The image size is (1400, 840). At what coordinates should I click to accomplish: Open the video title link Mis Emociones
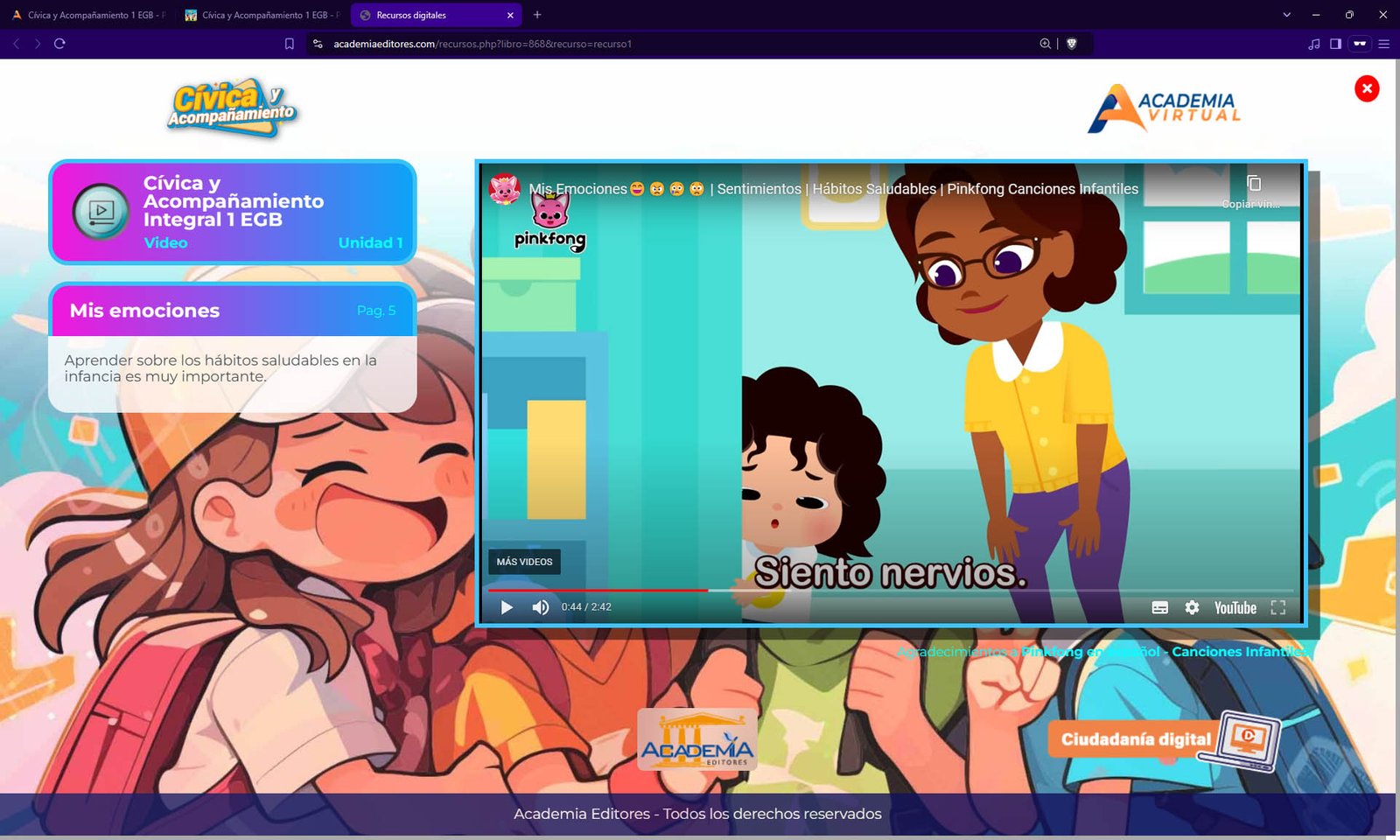[x=833, y=189]
